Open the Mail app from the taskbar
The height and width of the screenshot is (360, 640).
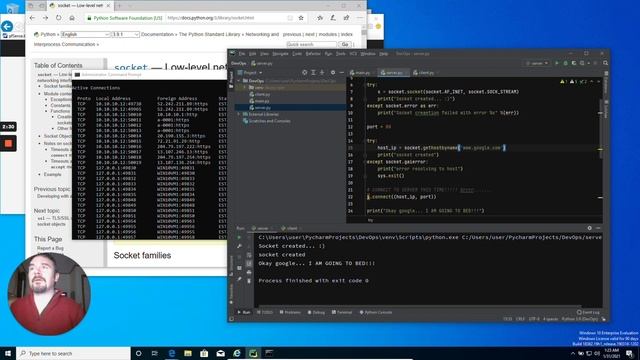pos(220,353)
